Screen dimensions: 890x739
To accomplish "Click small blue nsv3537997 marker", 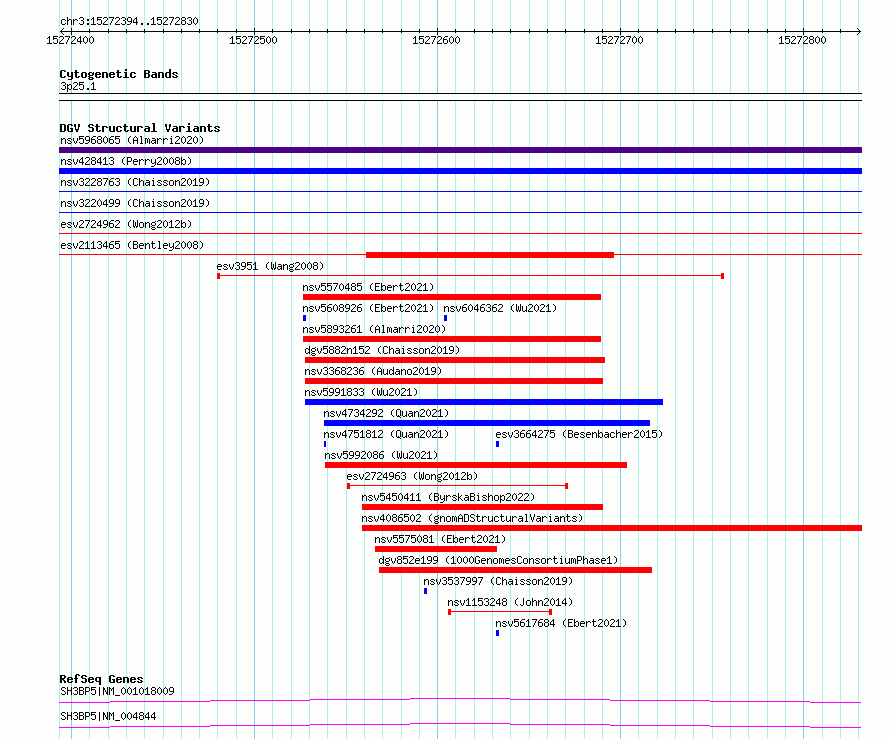I will tap(426, 591).
